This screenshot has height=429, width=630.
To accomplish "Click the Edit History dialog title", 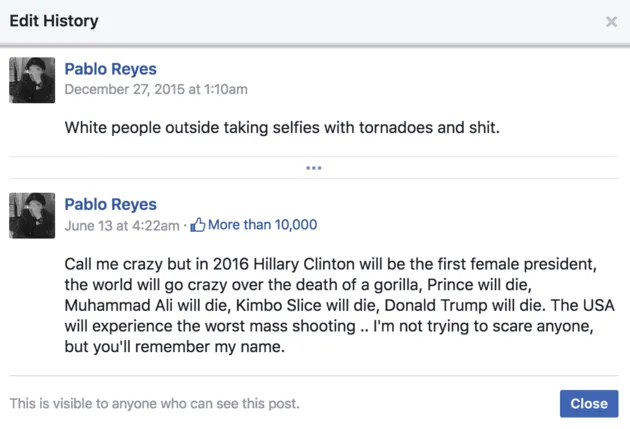I will click(x=54, y=21).
